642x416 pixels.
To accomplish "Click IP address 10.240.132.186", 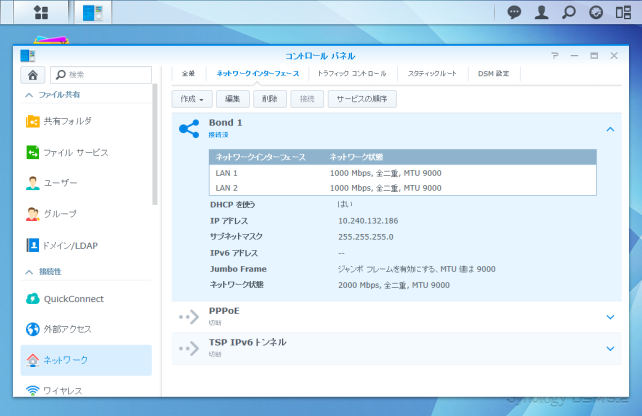I will click(x=368, y=221).
